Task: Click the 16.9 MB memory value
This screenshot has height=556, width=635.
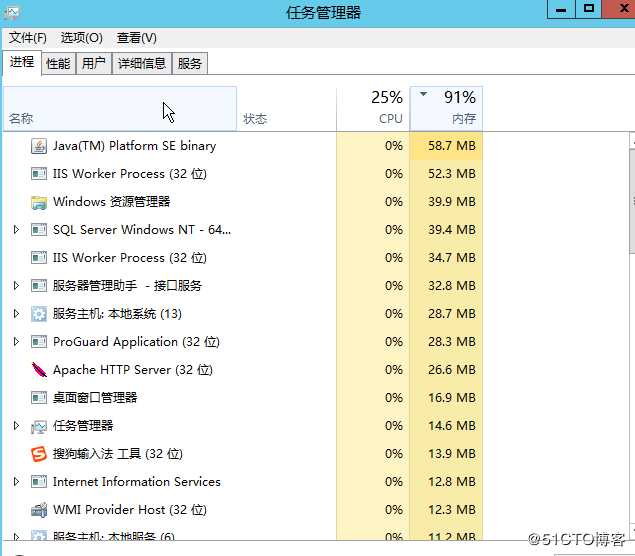Action: 452,398
